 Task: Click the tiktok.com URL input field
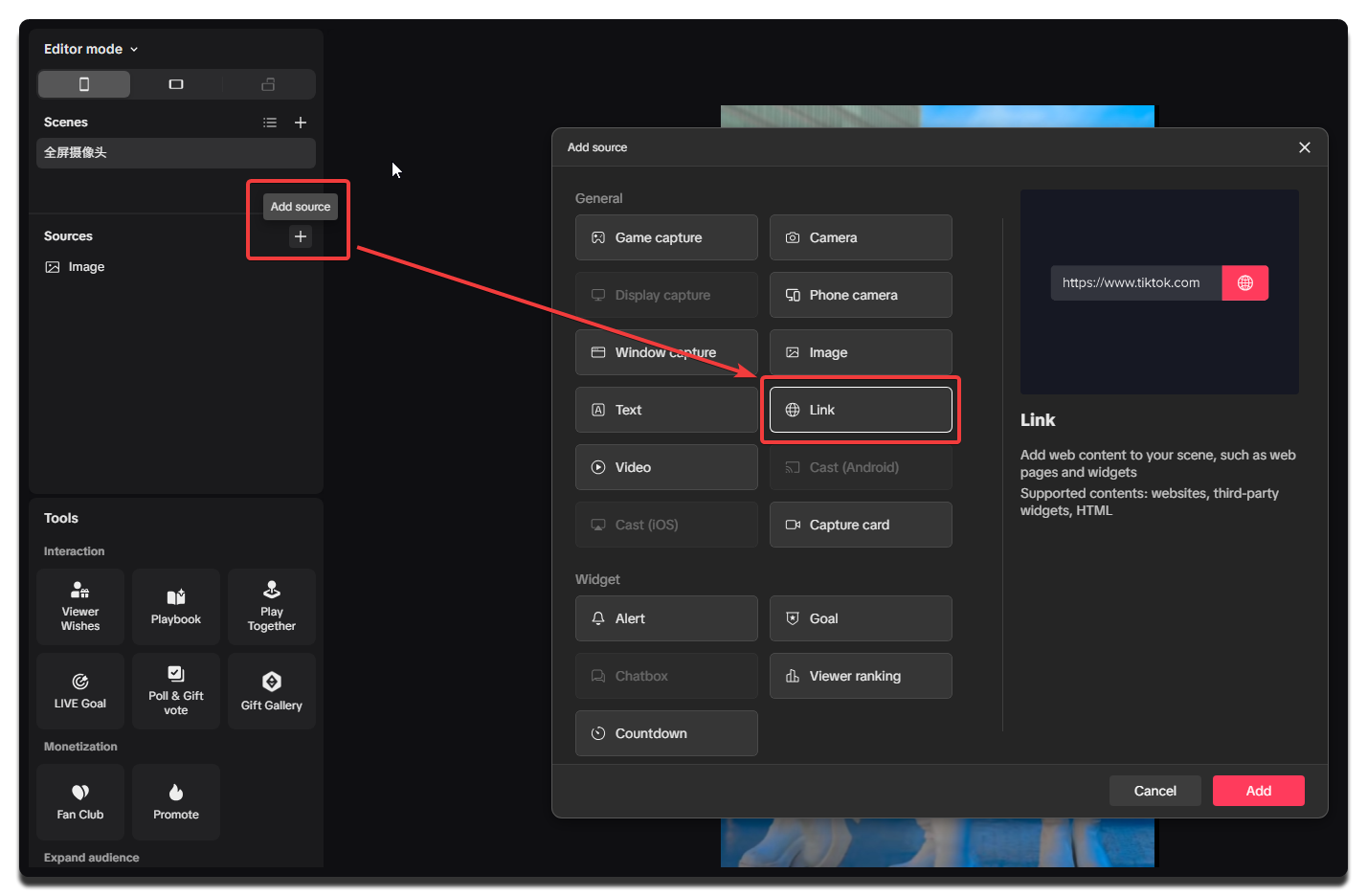(x=1135, y=282)
